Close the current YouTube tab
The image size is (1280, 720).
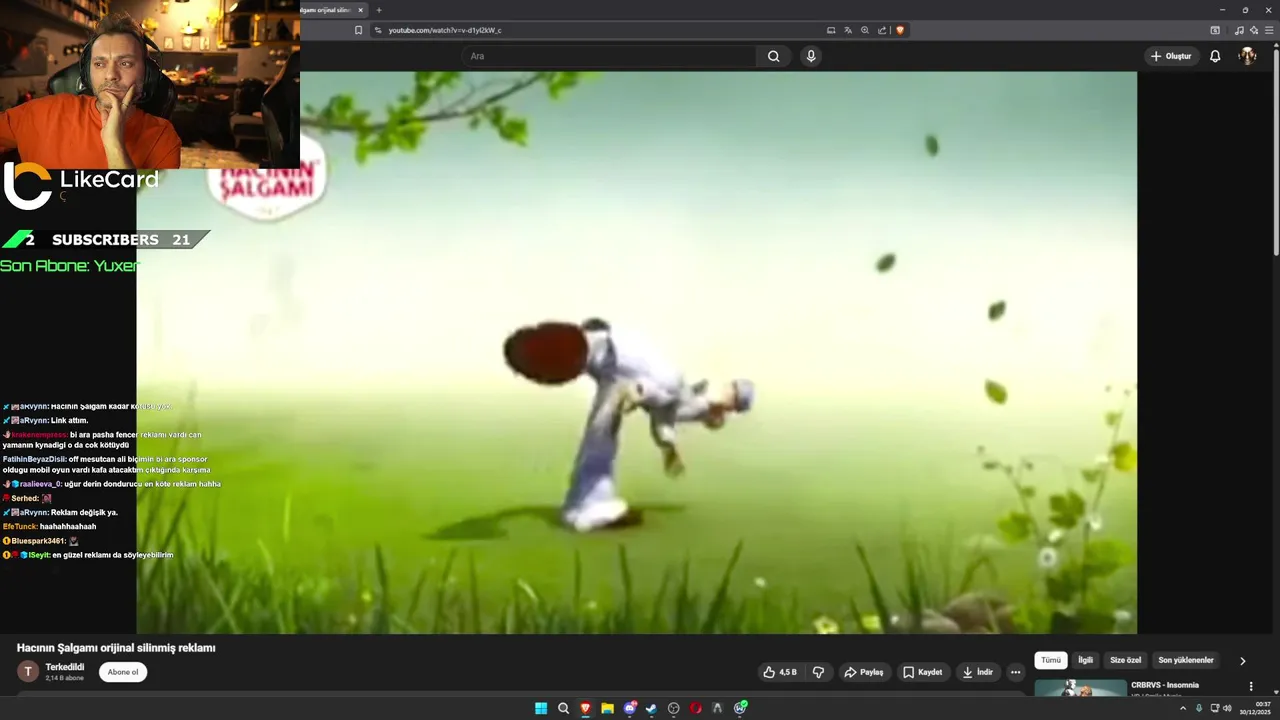[361, 10]
